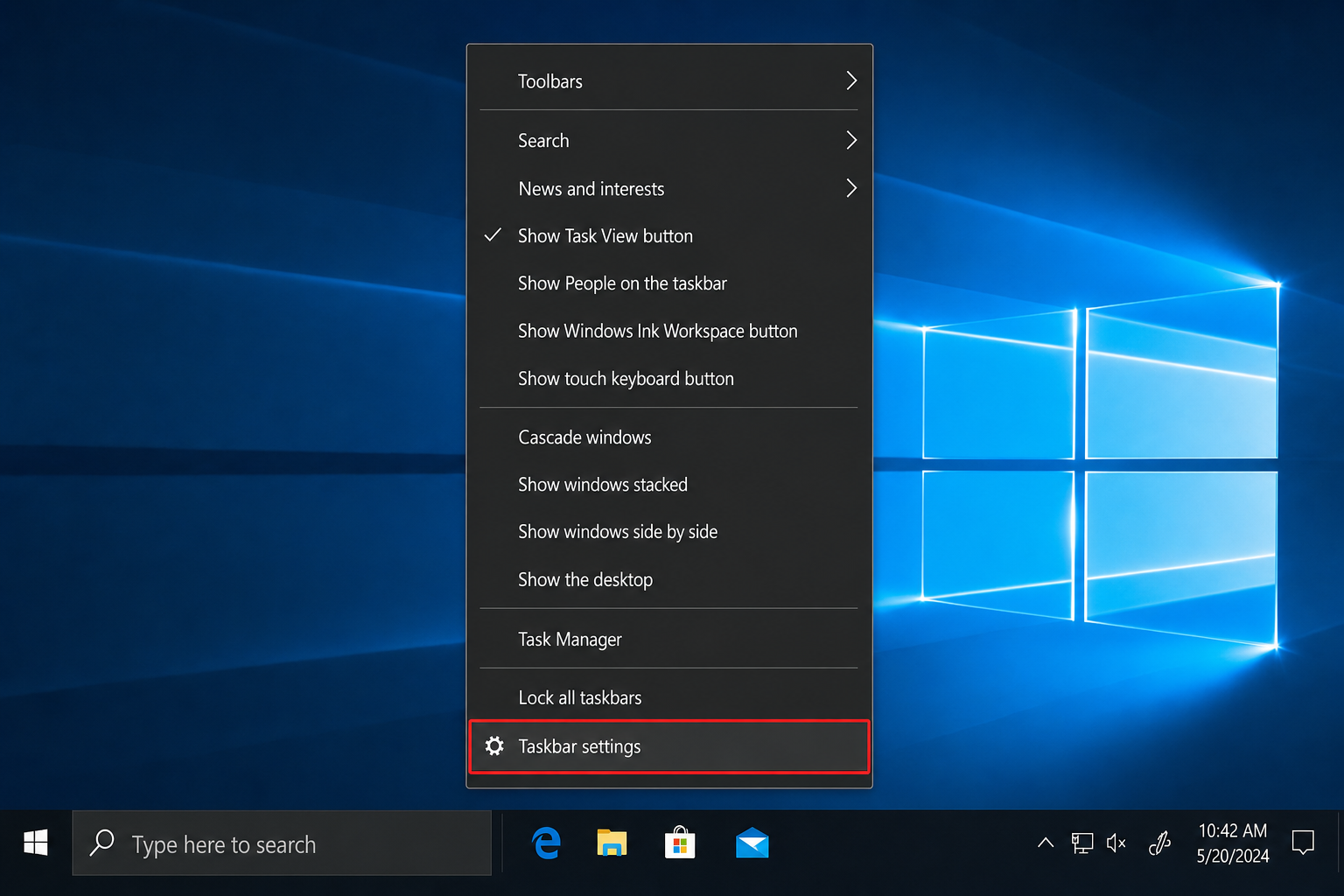Open the Mail app from taskbar
Viewport: 1344px width, 896px height.
click(752, 843)
